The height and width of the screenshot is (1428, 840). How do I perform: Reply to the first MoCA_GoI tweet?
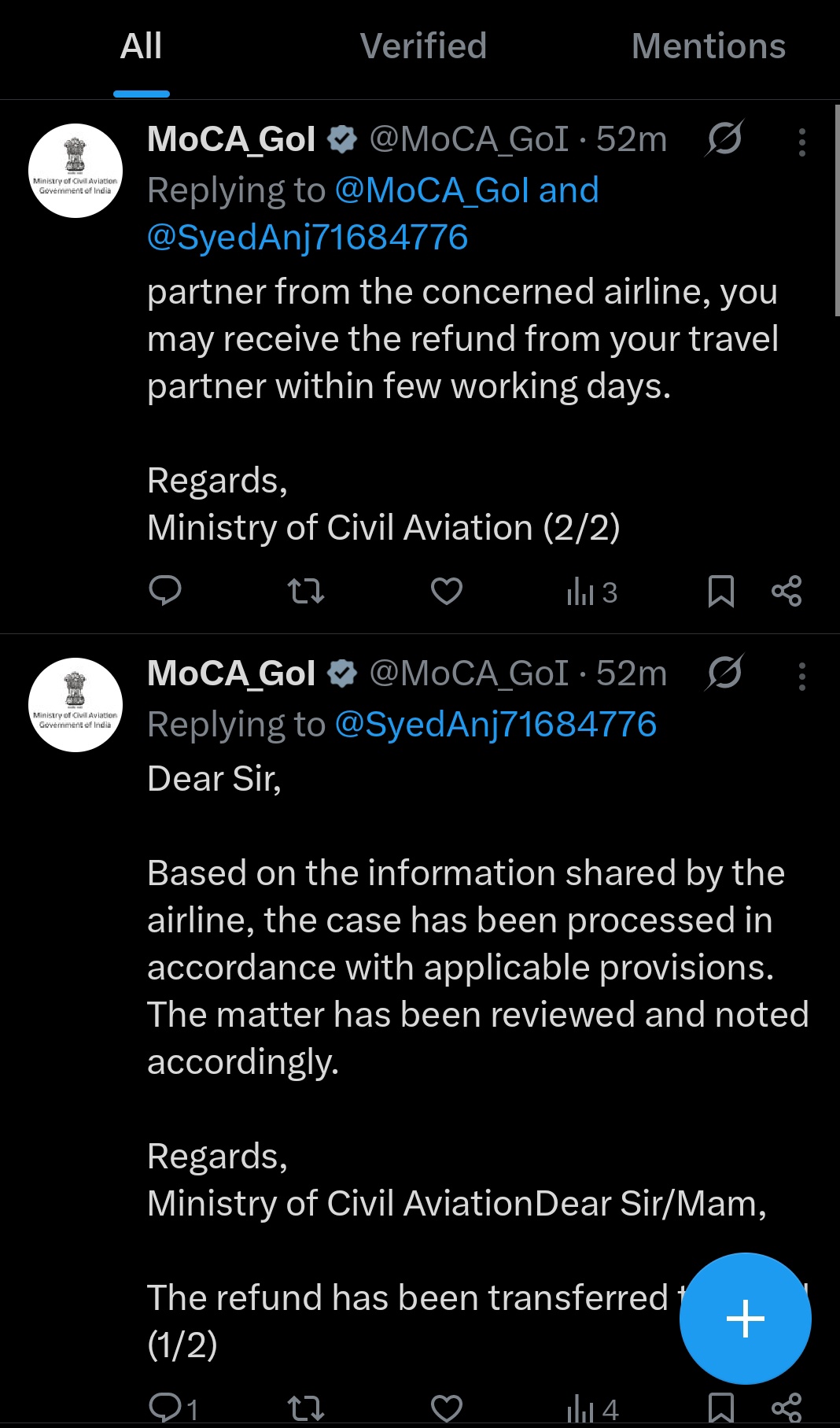coord(165,590)
